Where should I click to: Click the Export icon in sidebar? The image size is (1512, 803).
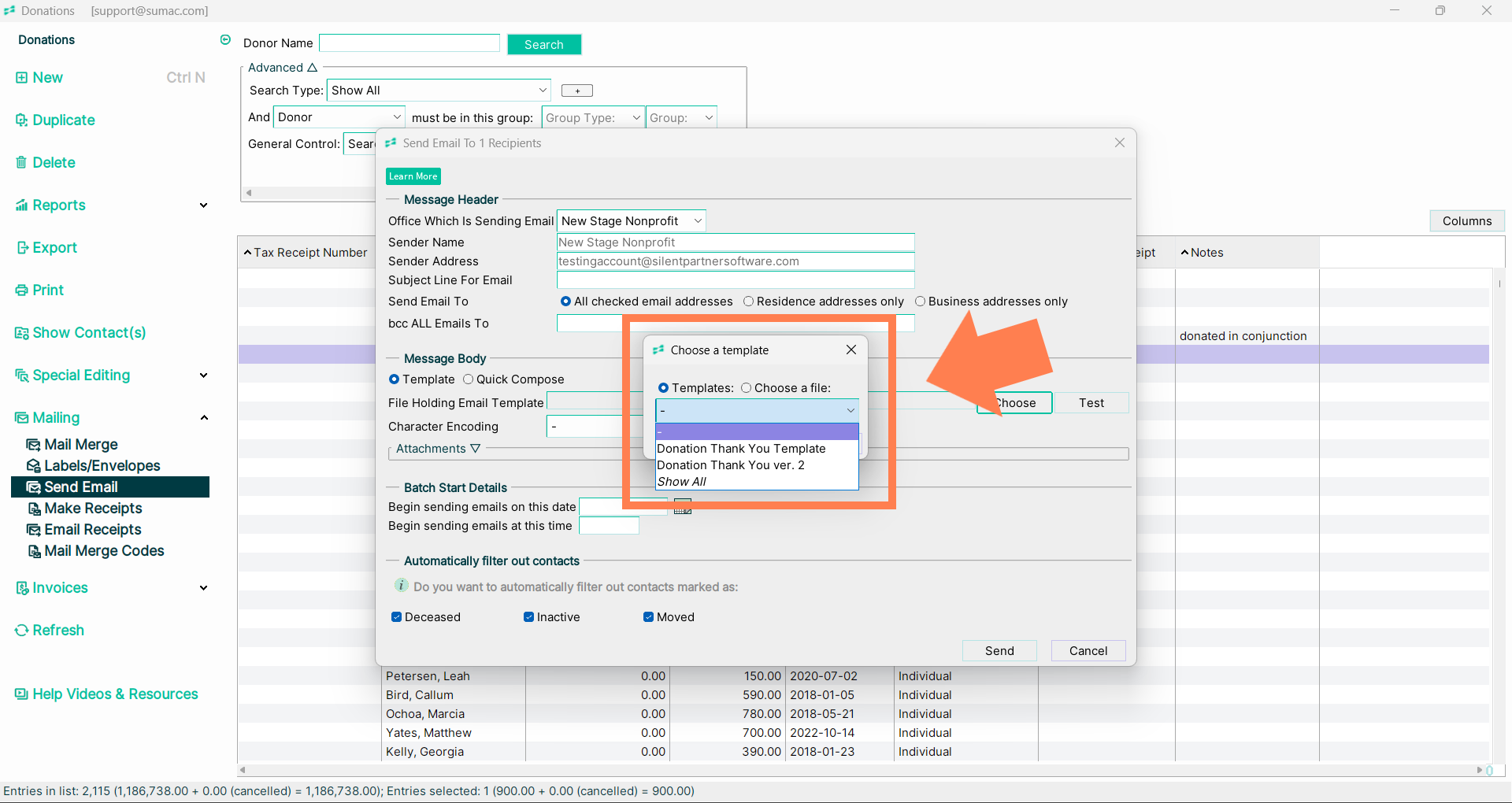click(21, 248)
